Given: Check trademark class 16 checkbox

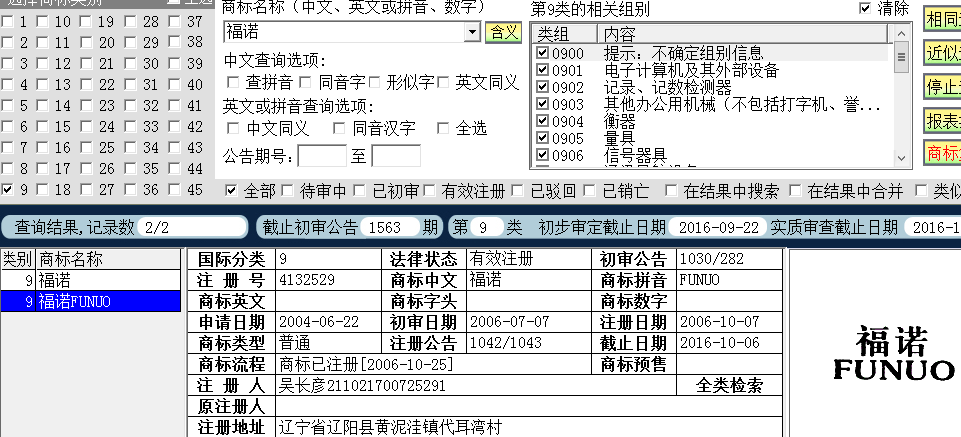Looking at the screenshot, I should pyautogui.click(x=42, y=148).
